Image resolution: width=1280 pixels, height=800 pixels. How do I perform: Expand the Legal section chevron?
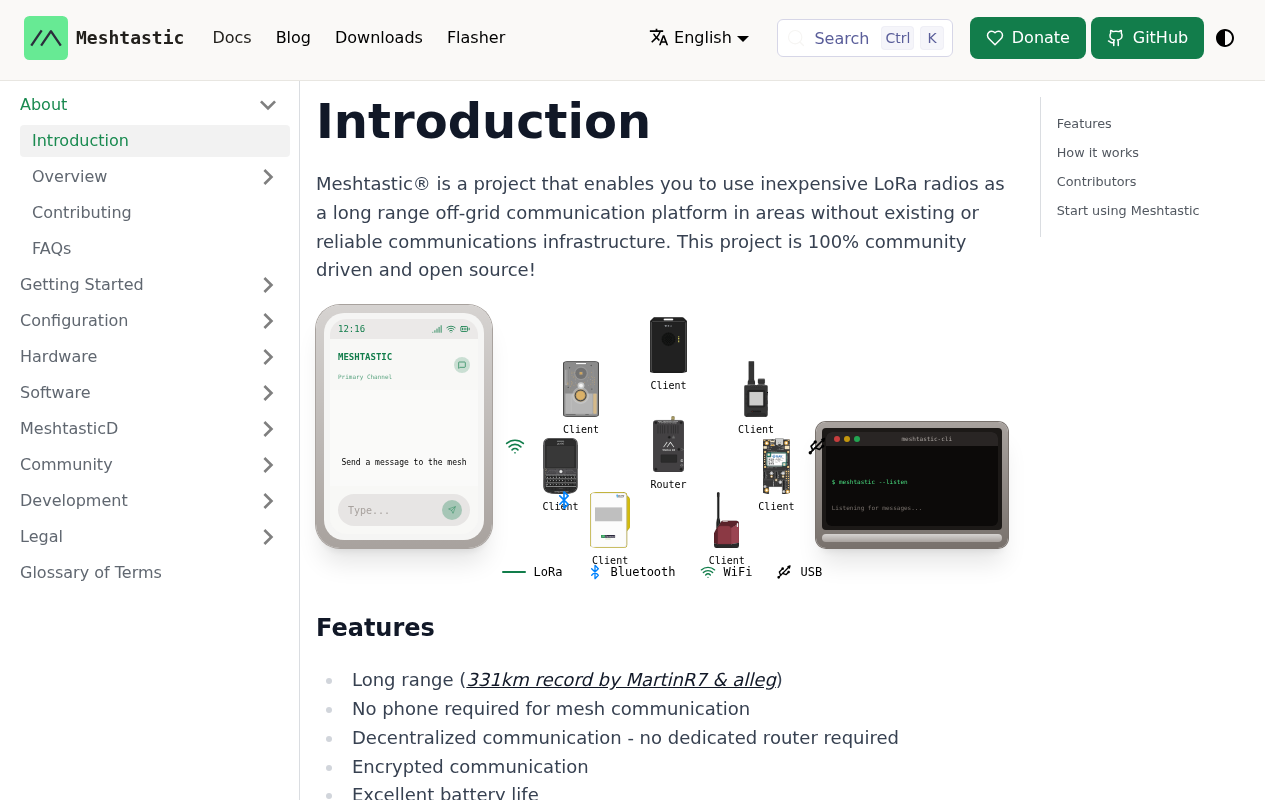pyautogui.click(x=268, y=537)
